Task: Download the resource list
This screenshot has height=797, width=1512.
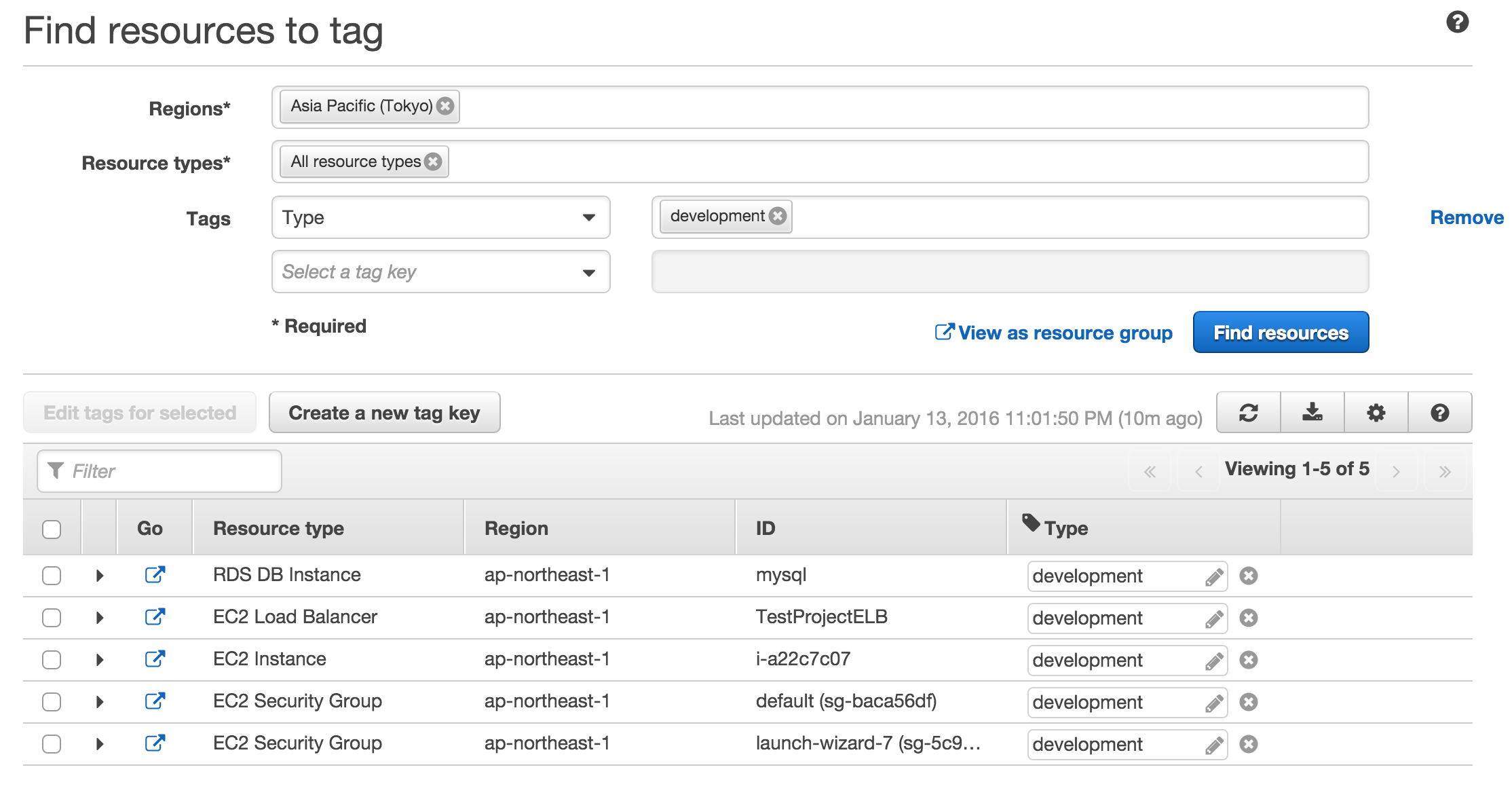Action: 1312,412
